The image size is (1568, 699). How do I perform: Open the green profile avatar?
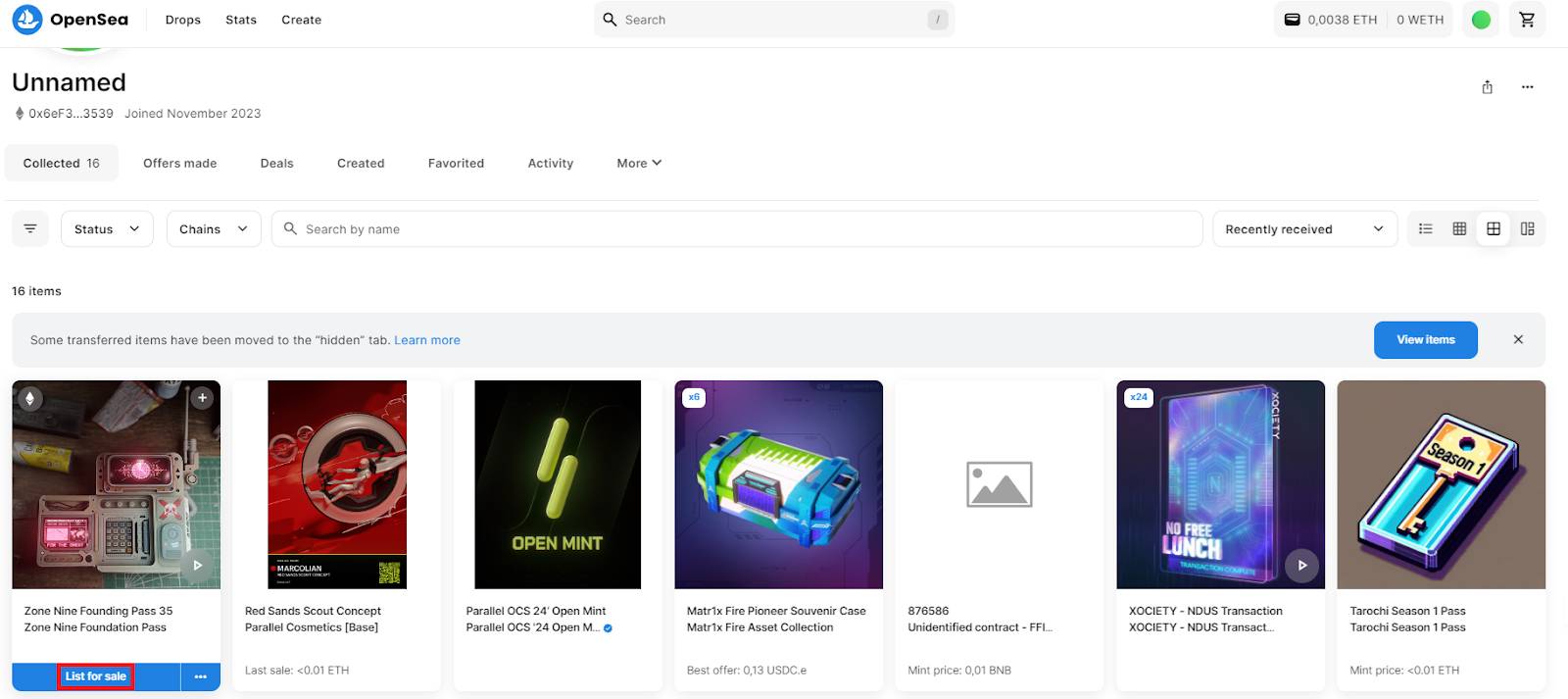tap(1481, 20)
